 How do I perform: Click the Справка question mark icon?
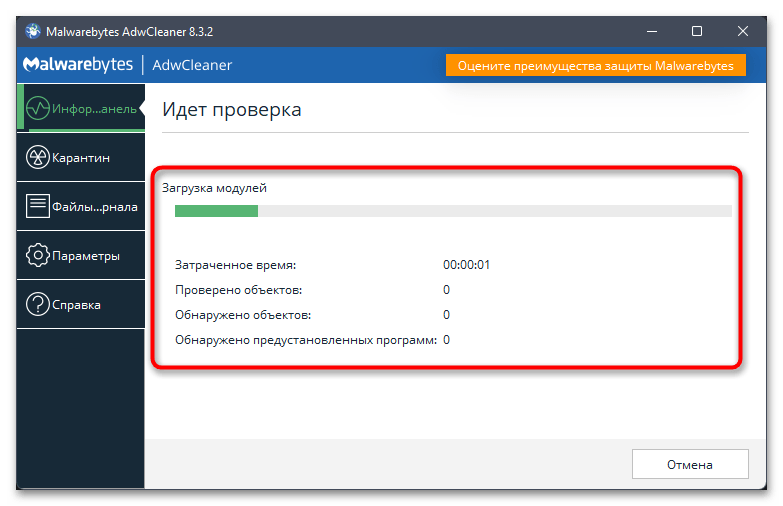pos(38,304)
